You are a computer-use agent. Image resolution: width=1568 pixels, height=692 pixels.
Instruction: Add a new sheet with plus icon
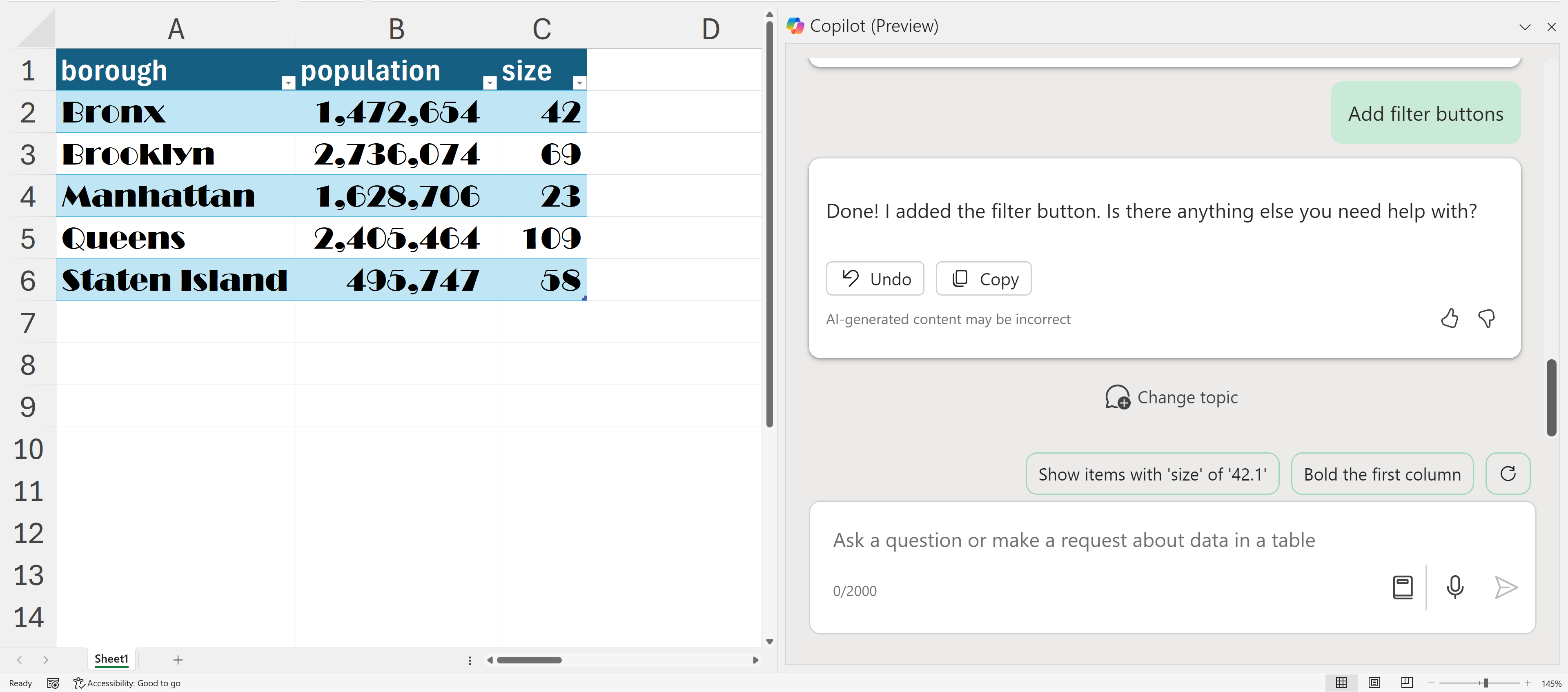[178, 660]
